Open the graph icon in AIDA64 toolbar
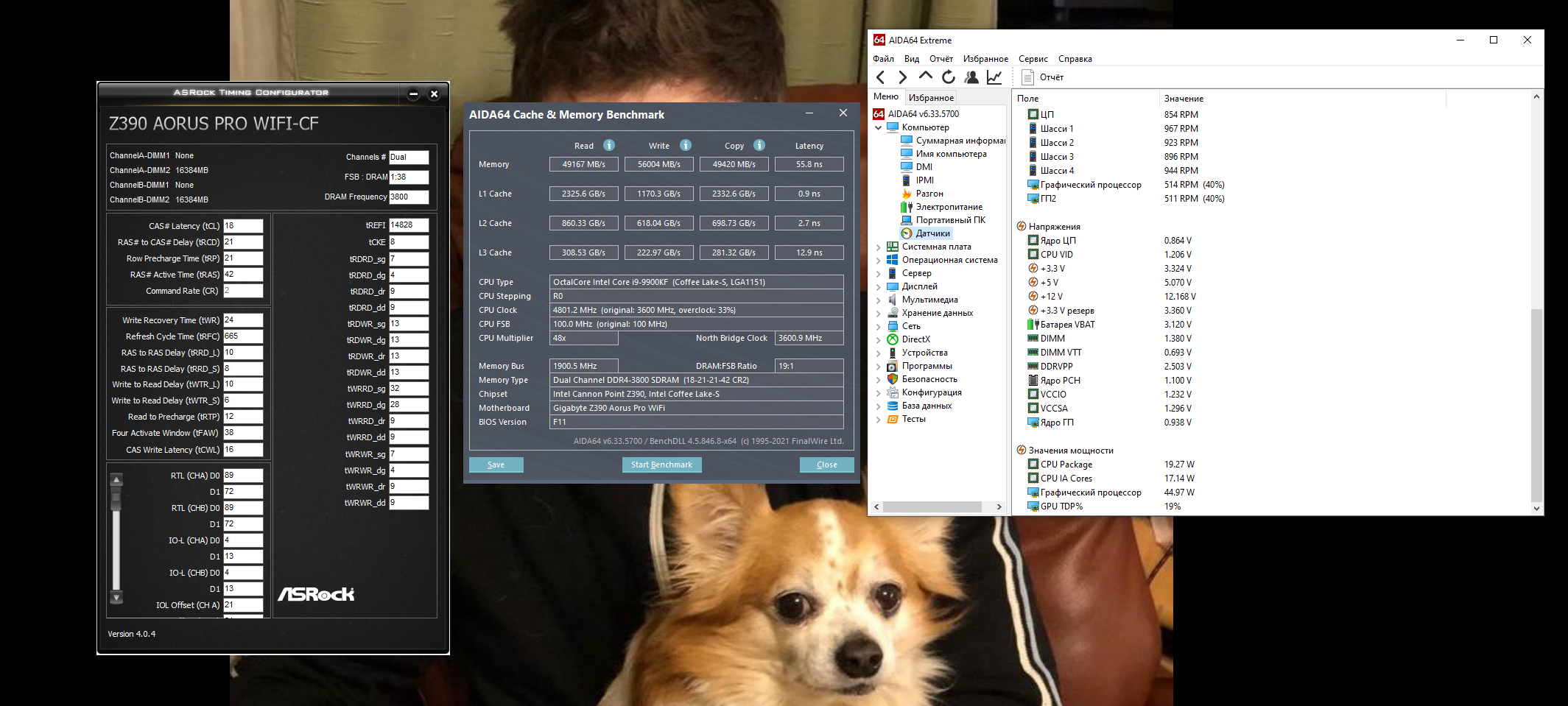Screen dimensions: 1568x706 (x=994, y=77)
